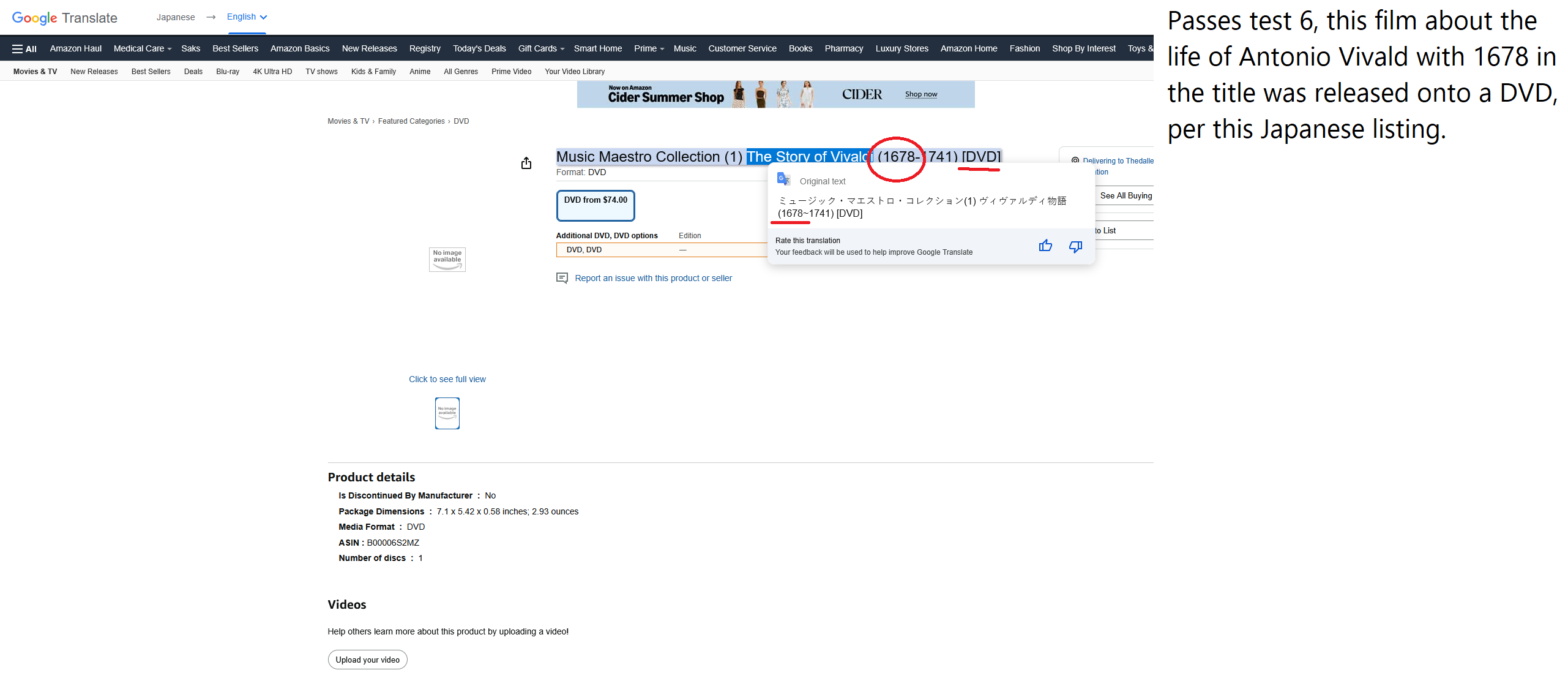This screenshot has height=681, width=1568.
Task: Click See All Buying options button
Action: pos(1125,196)
